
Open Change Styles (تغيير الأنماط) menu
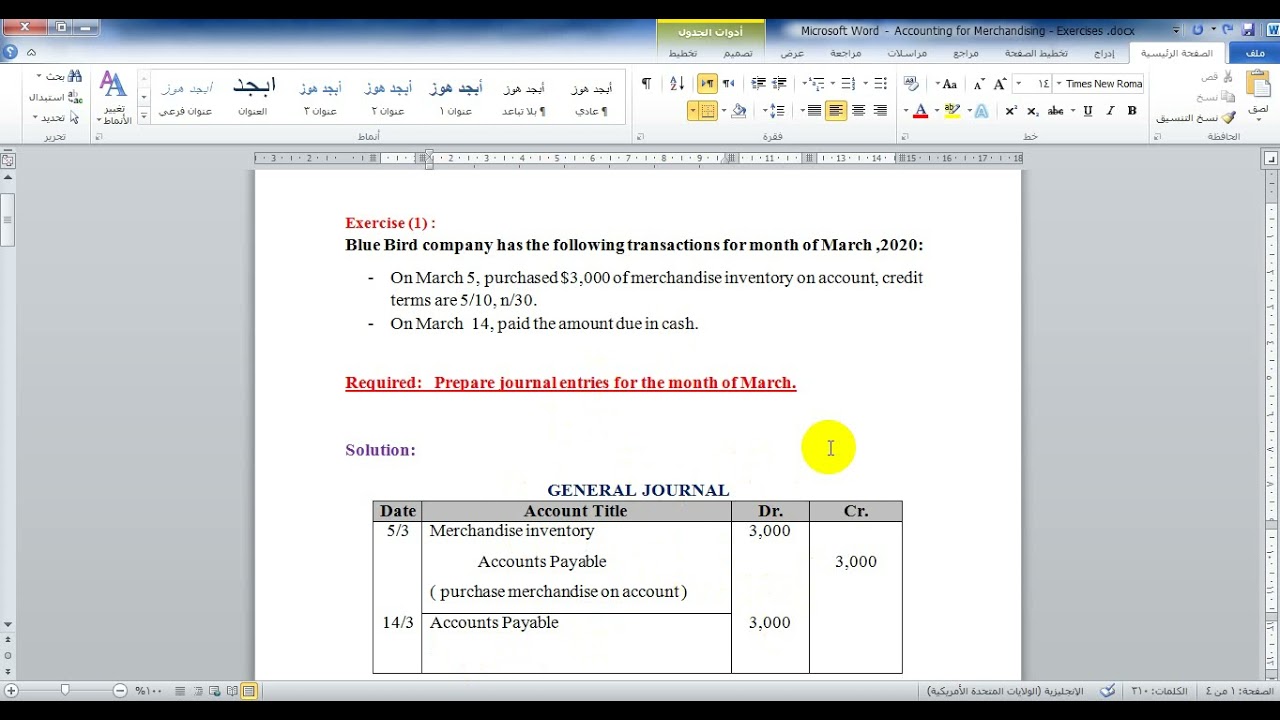[x=114, y=98]
